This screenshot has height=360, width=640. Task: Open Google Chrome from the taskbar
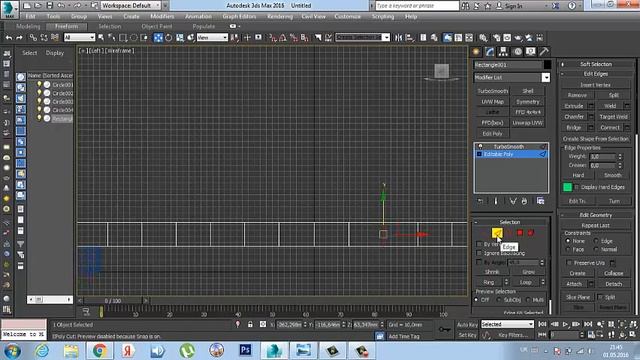(99, 350)
